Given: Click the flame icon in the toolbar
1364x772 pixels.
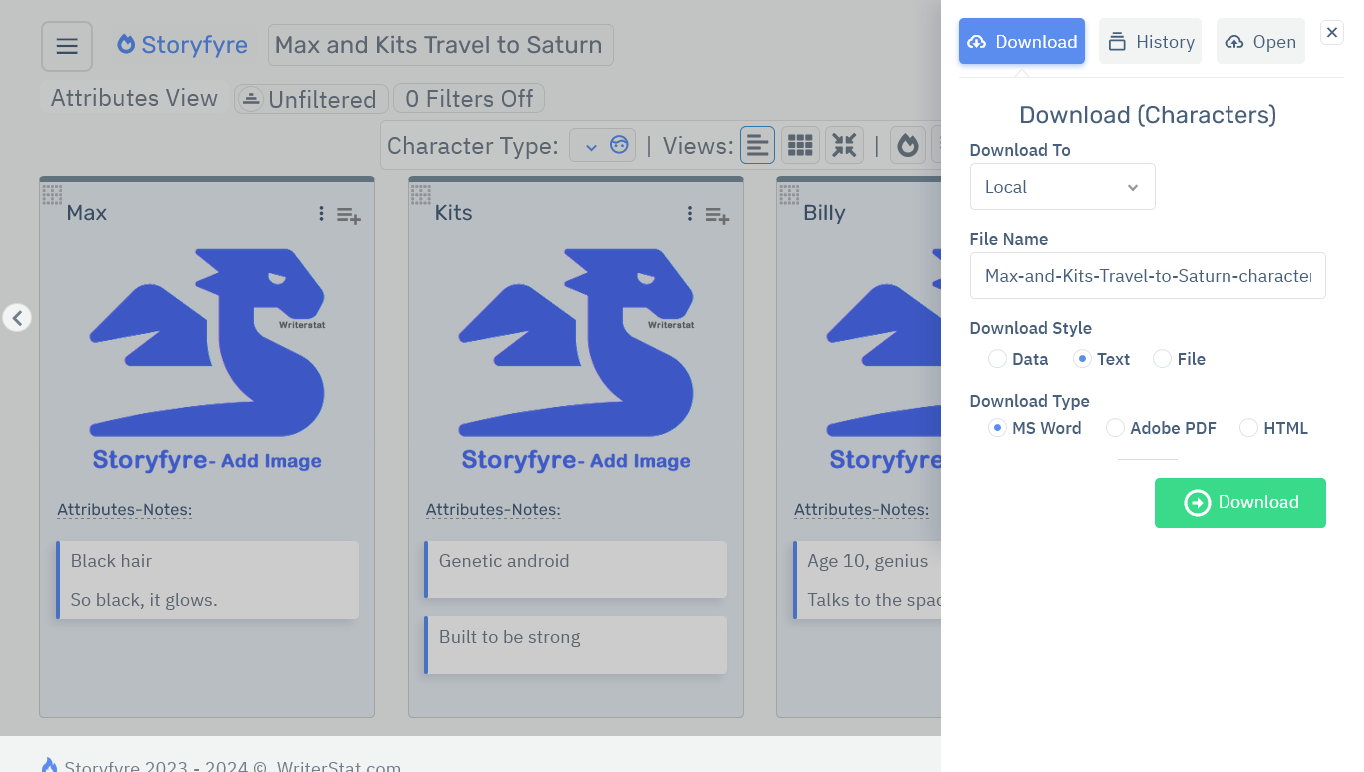Looking at the screenshot, I should 907,145.
